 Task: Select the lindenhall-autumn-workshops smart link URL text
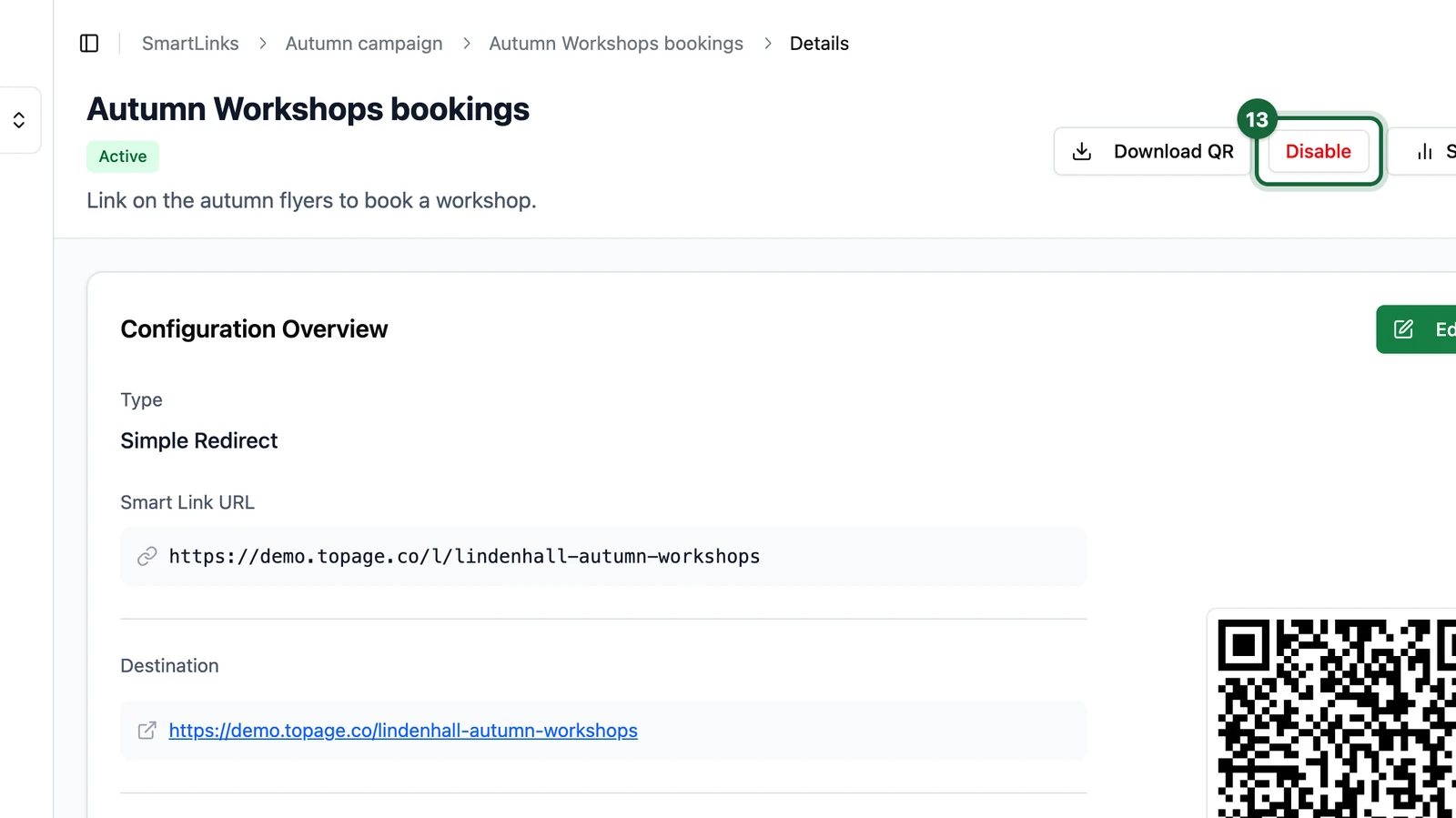pos(464,556)
